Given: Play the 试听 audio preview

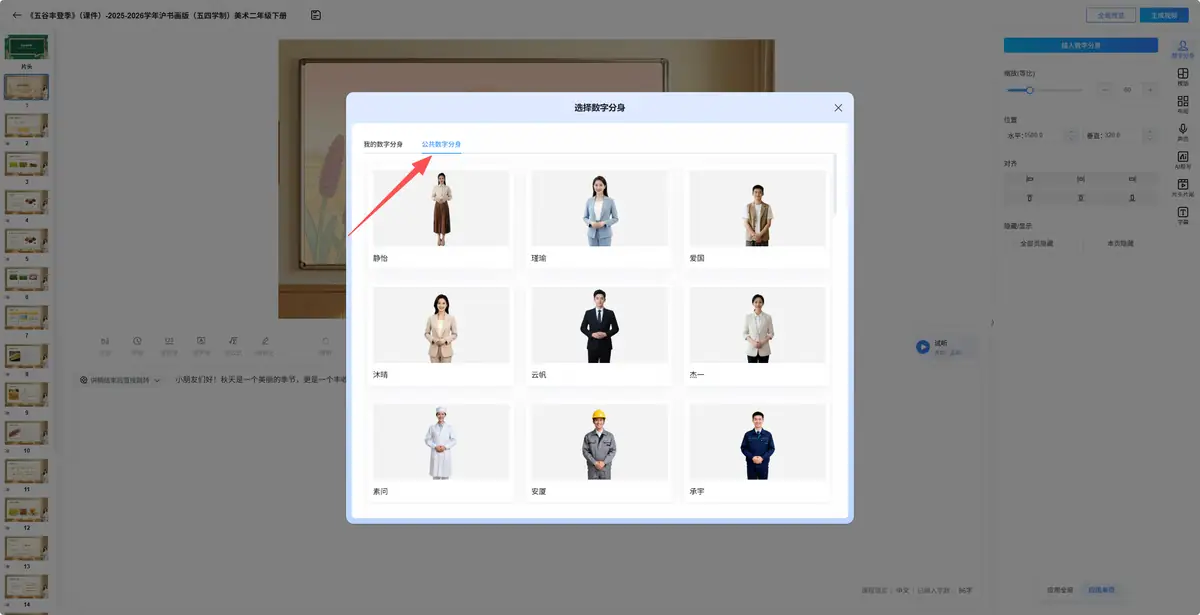Looking at the screenshot, I should tap(922, 347).
